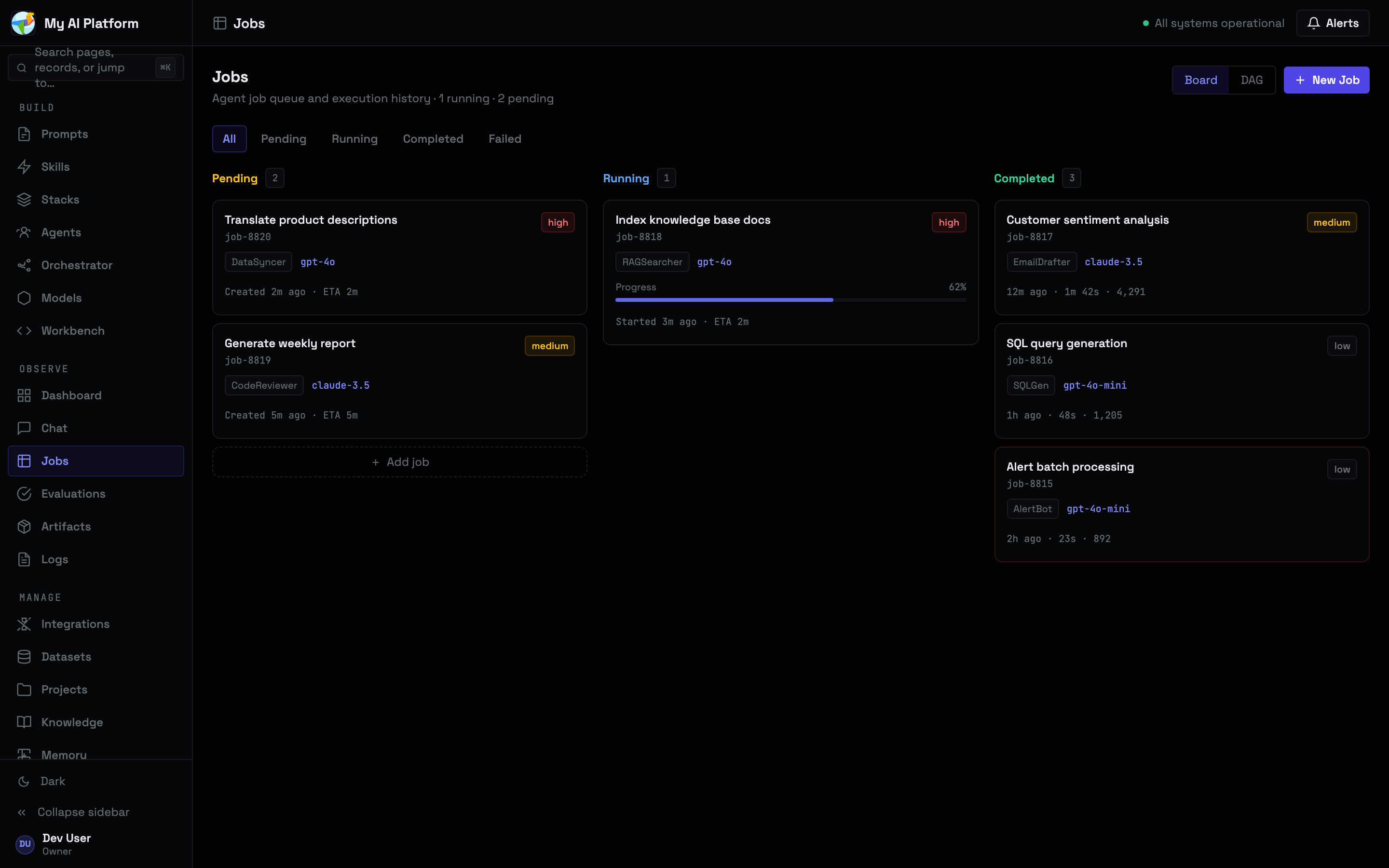
Task: Open the Customer sentiment analysis title
Action: click(x=1087, y=220)
